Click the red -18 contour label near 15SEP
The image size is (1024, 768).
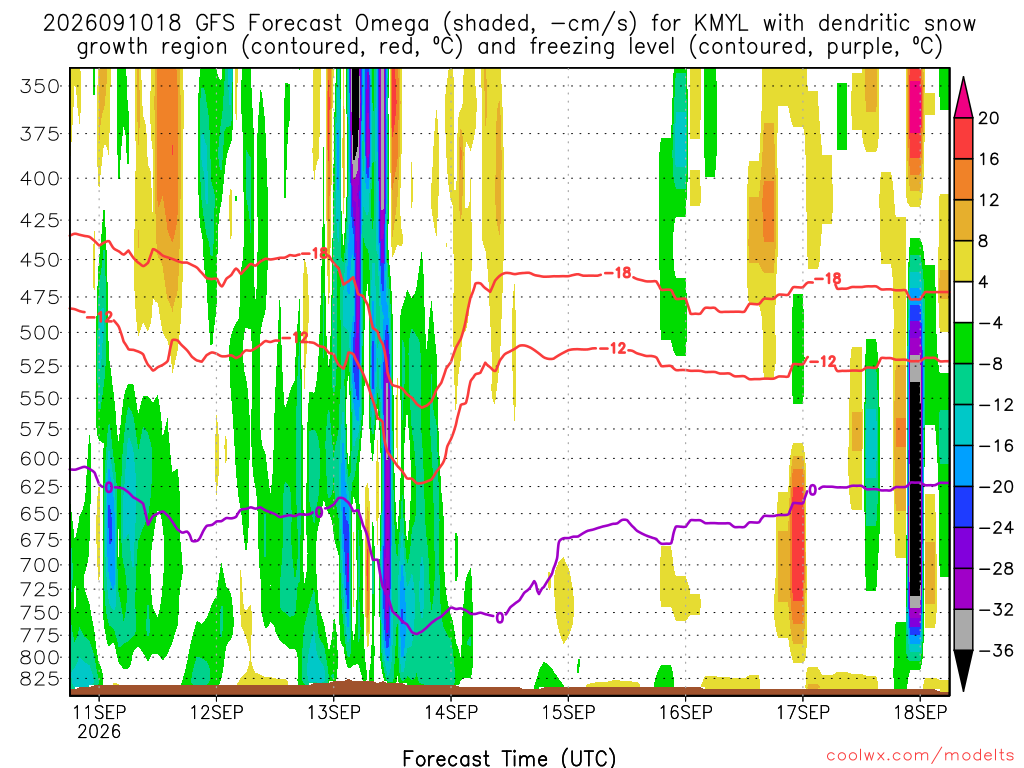coord(617,272)
